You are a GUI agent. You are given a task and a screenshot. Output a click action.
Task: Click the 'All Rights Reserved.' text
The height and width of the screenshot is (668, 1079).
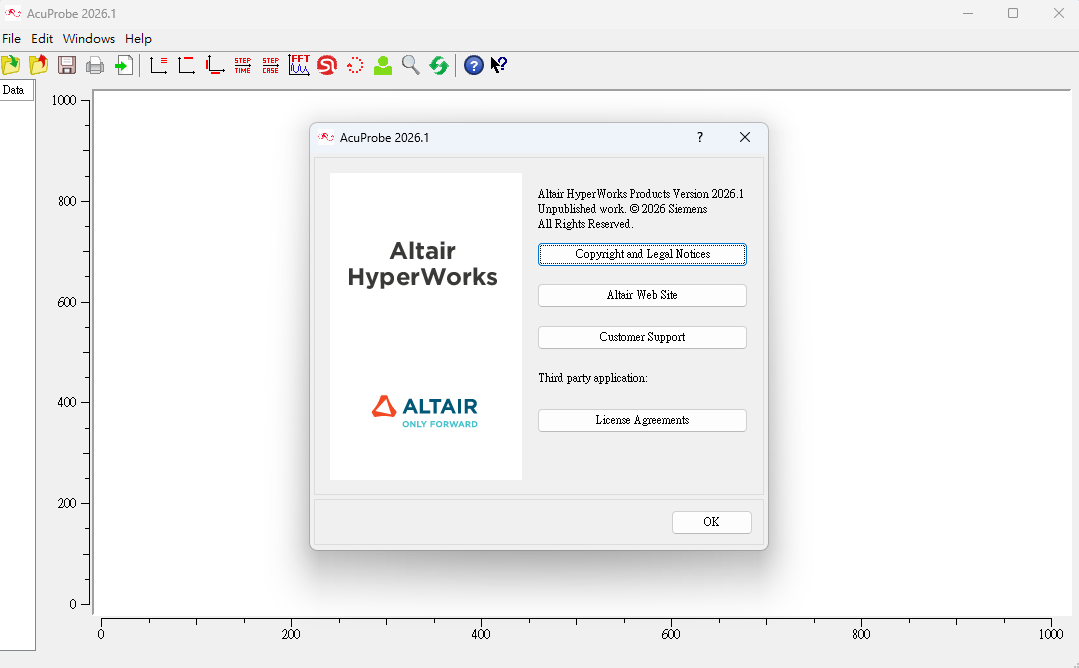pos(586,224)
